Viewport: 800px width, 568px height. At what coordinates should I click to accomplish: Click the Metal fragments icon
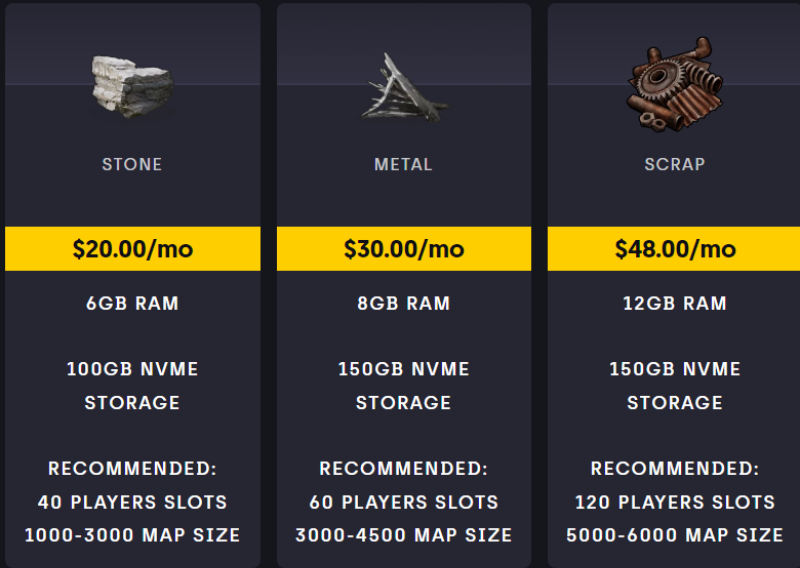[404, 87]
